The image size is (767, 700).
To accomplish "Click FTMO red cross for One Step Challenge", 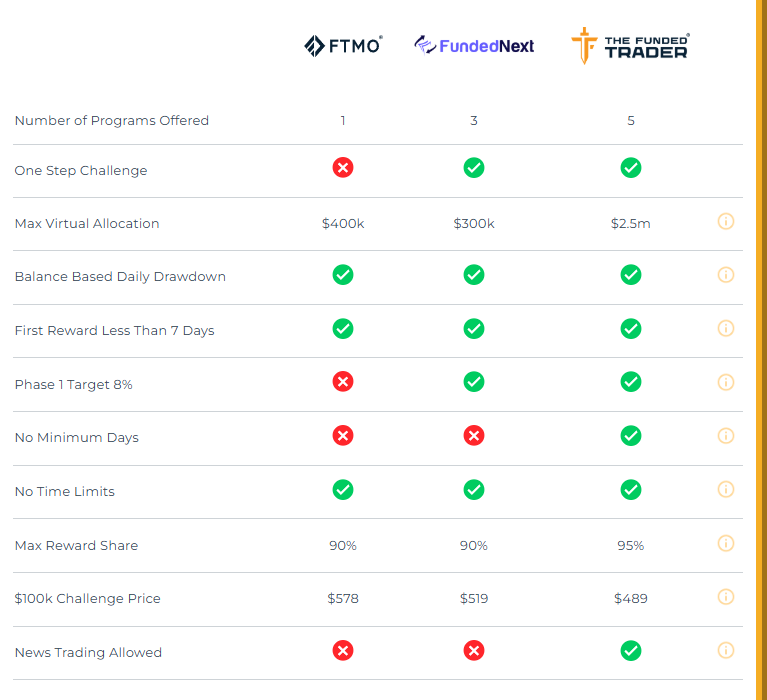I will click(343, 167).
